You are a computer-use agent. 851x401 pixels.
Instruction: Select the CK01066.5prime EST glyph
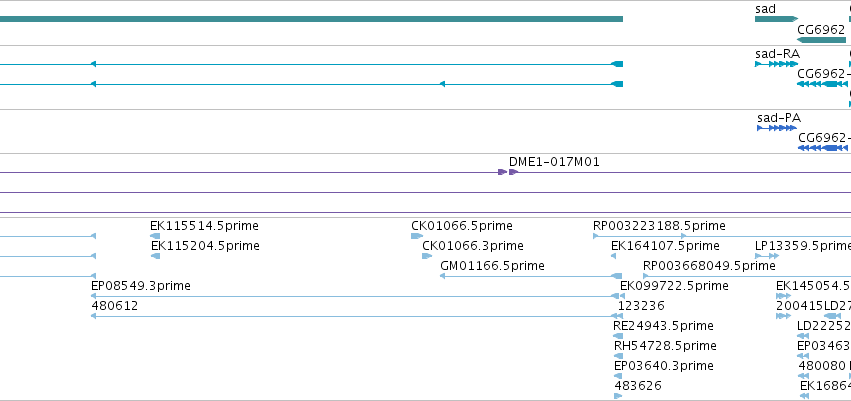417,236
